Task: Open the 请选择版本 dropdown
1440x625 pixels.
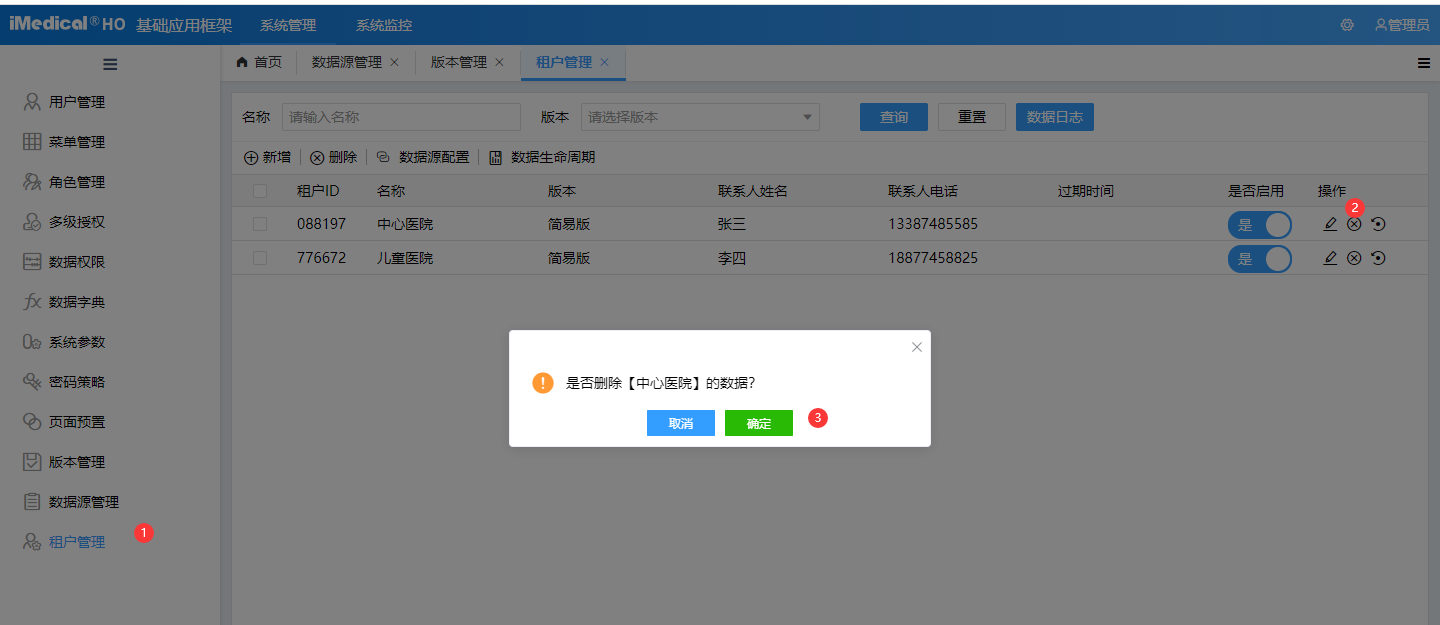Action: point(699,116)
